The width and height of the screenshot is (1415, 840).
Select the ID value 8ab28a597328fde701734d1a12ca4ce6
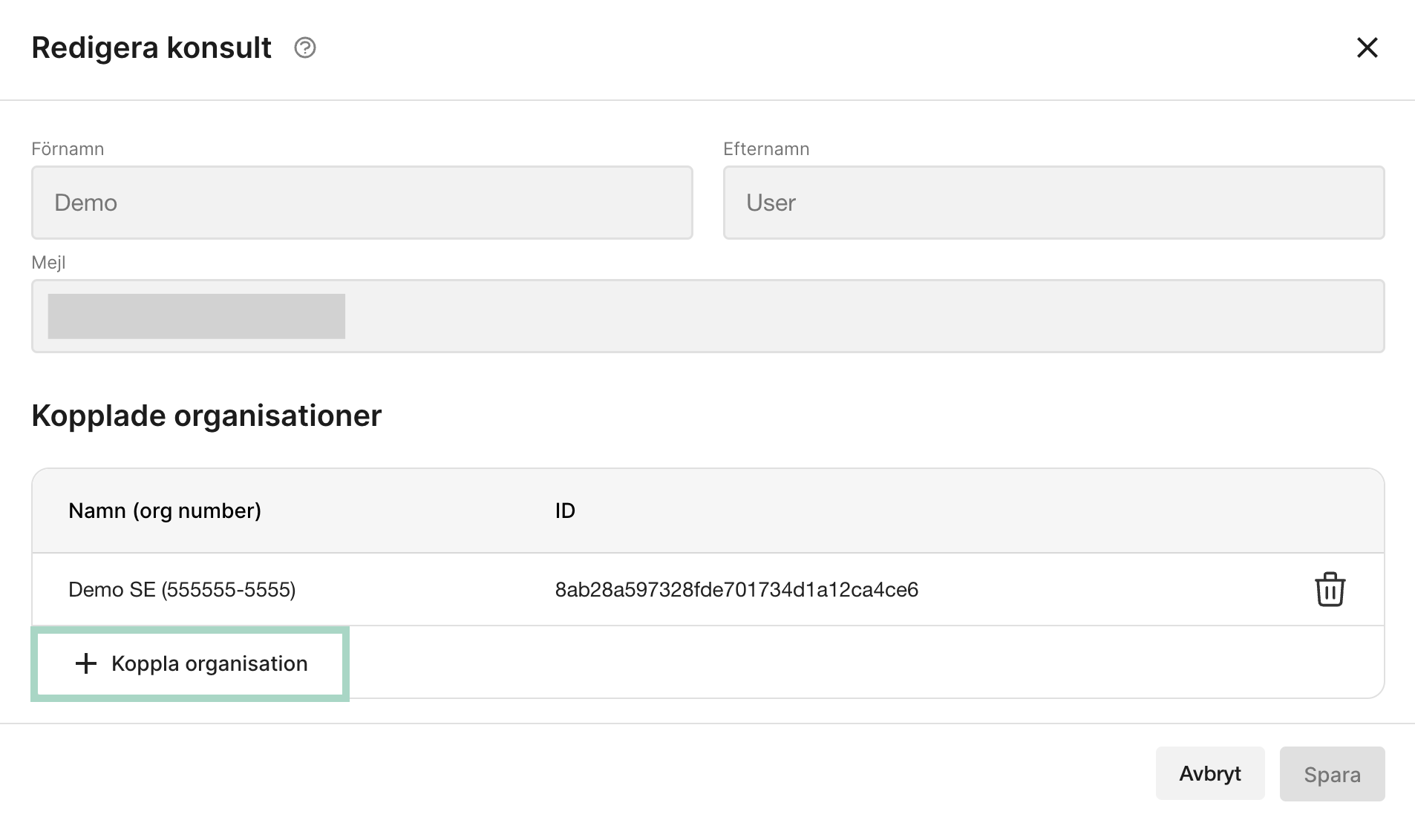[736, 590]
